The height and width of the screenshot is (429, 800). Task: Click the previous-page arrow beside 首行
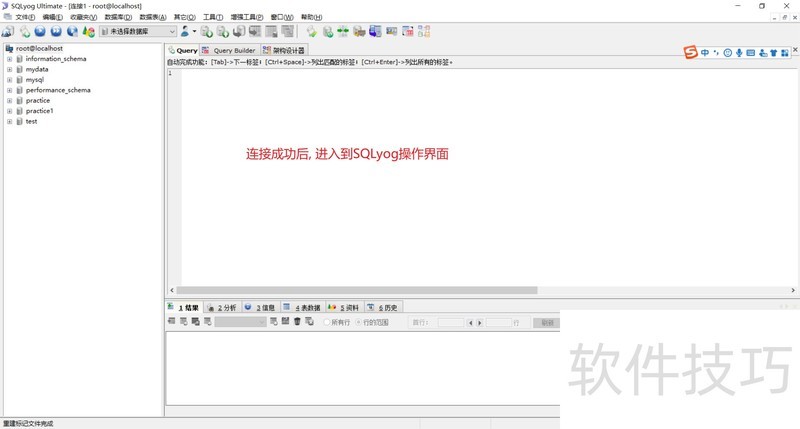tap(470, 323)
